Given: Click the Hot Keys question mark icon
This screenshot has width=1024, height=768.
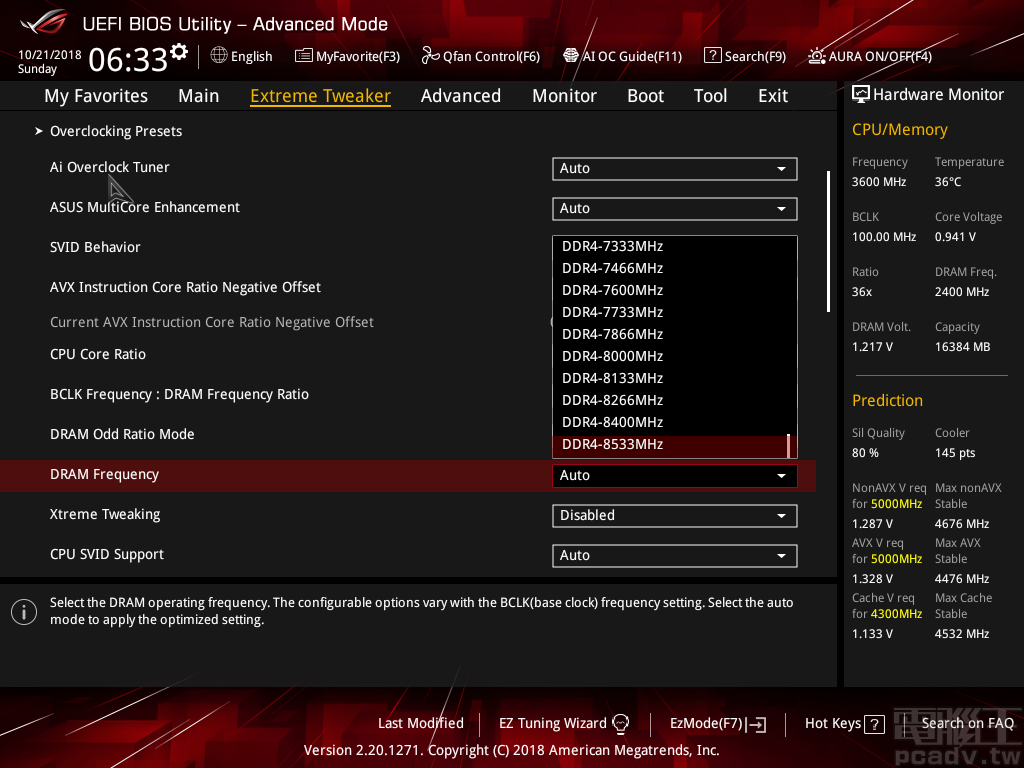Looking at the screenshot, I should 874,724.
